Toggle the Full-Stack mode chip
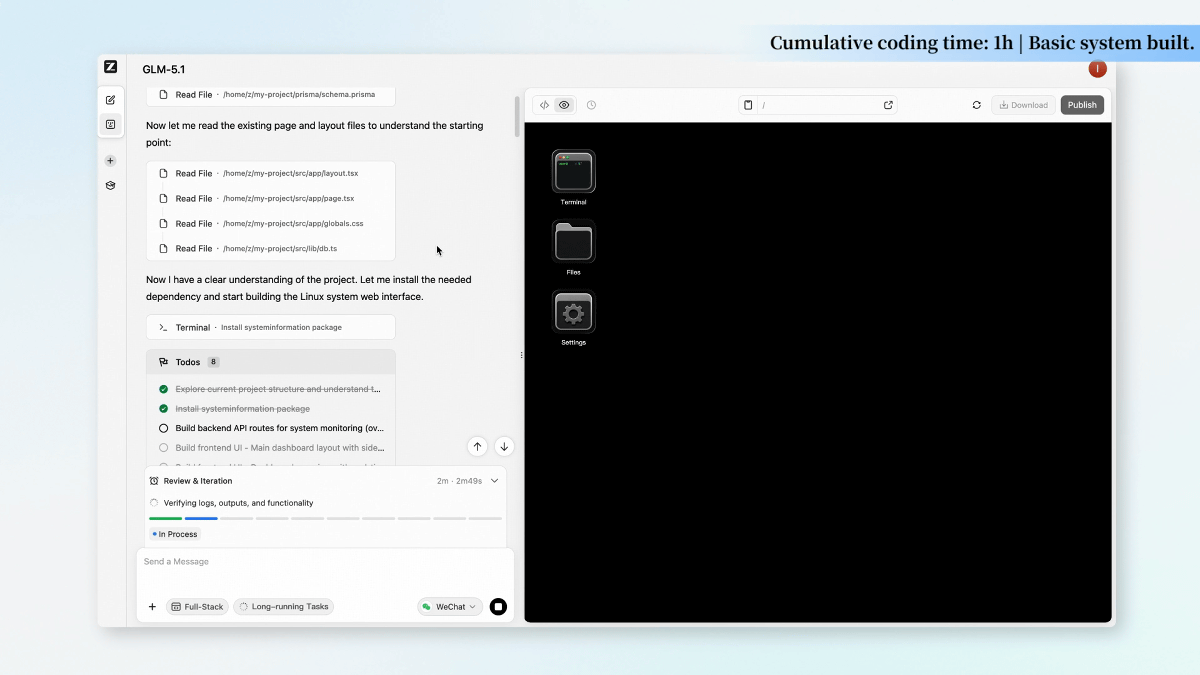 196,607
